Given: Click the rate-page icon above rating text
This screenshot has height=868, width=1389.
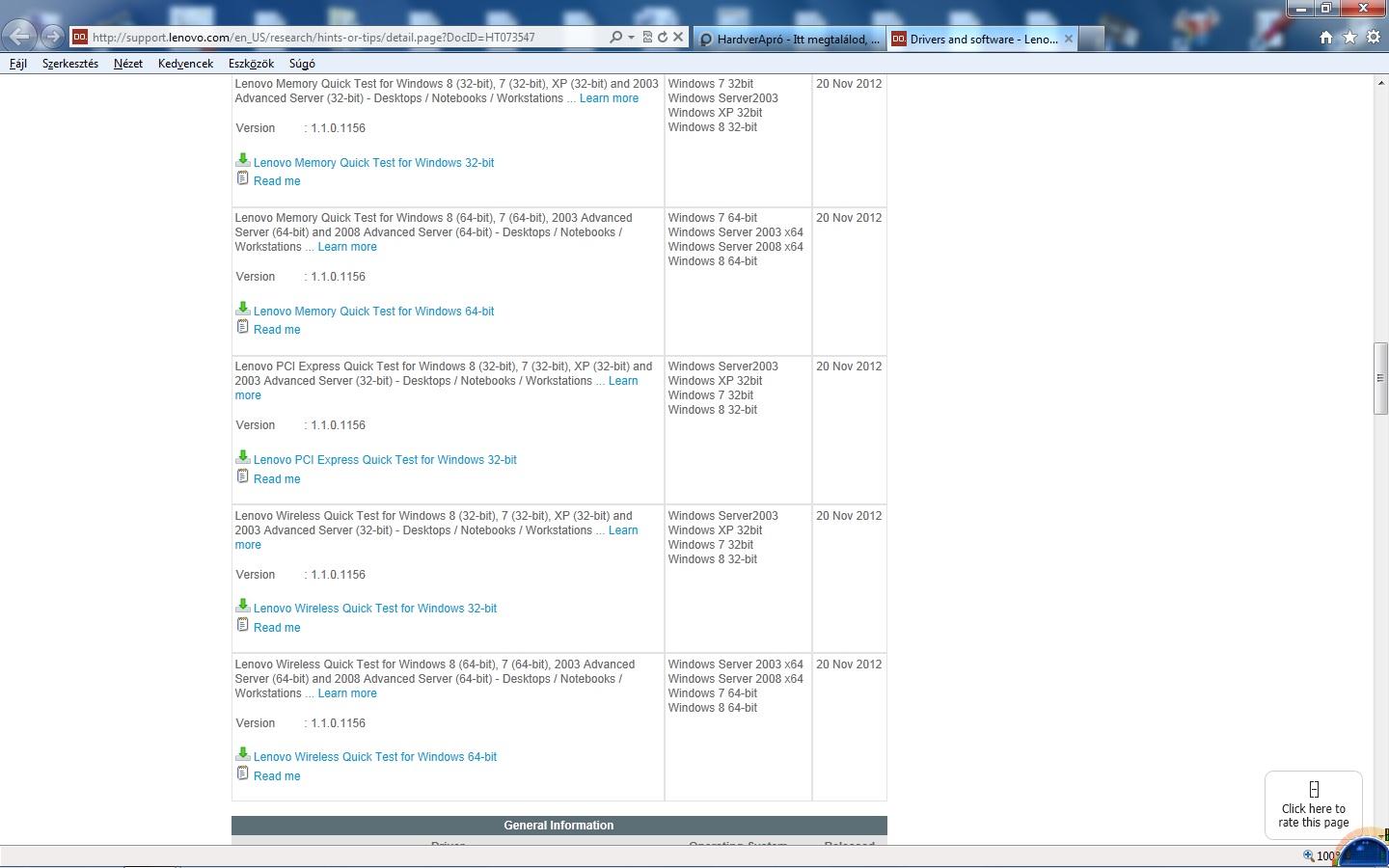Looking at the screenshot, I should (x=1314, y=789).
